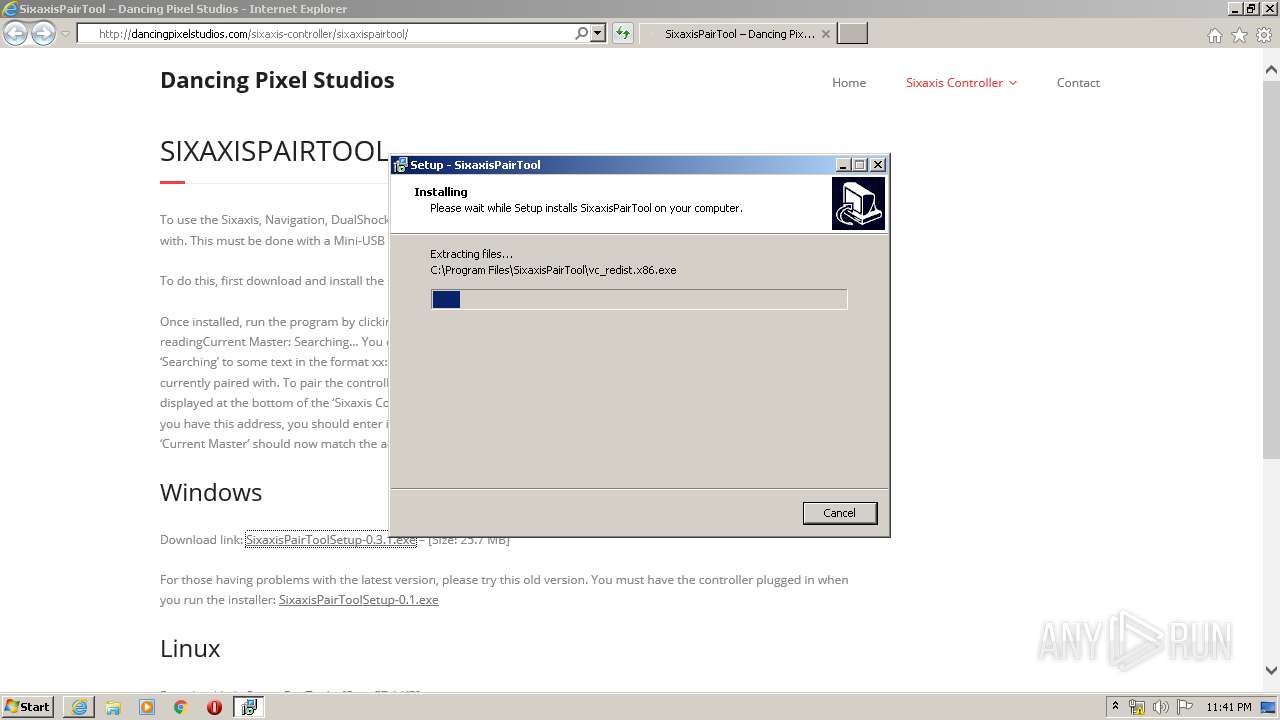1280x720 pixels.
Task: Click the page scrollbar down arrow
Action: 1271,670
